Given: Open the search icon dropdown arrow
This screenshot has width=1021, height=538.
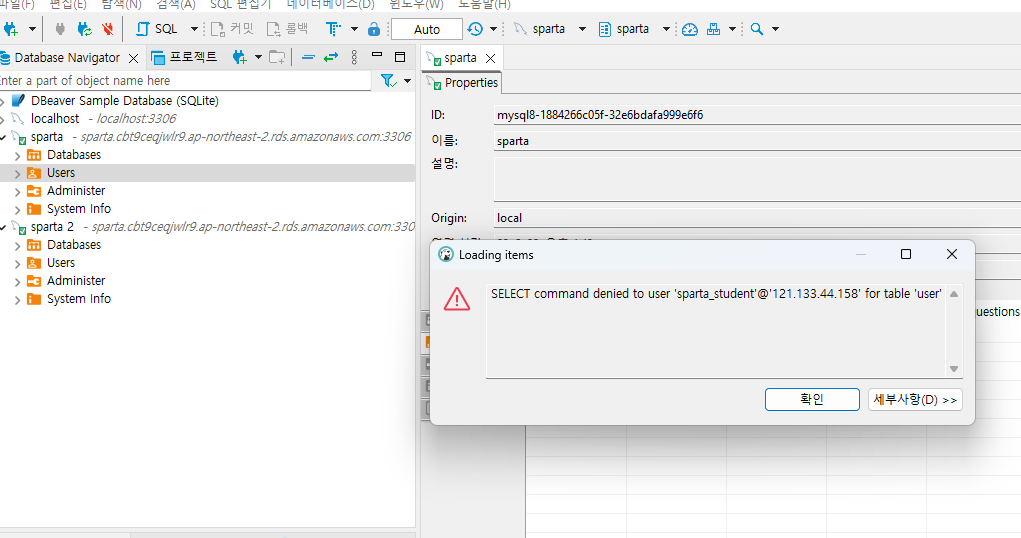Looking at the screenshot, I should pos(775,29).
